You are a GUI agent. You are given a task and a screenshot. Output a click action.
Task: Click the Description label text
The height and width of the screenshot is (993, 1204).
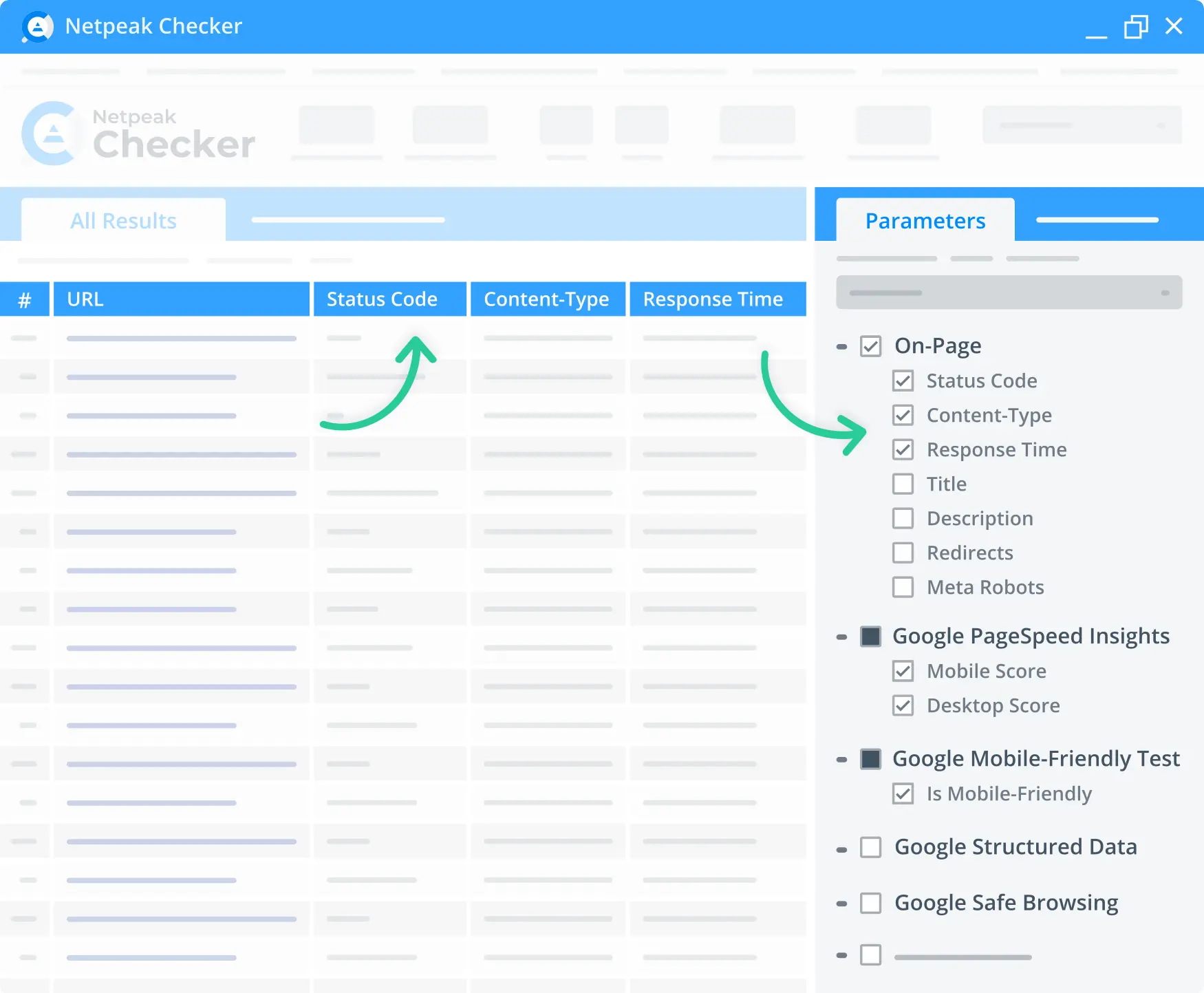[x=980, y=518]
